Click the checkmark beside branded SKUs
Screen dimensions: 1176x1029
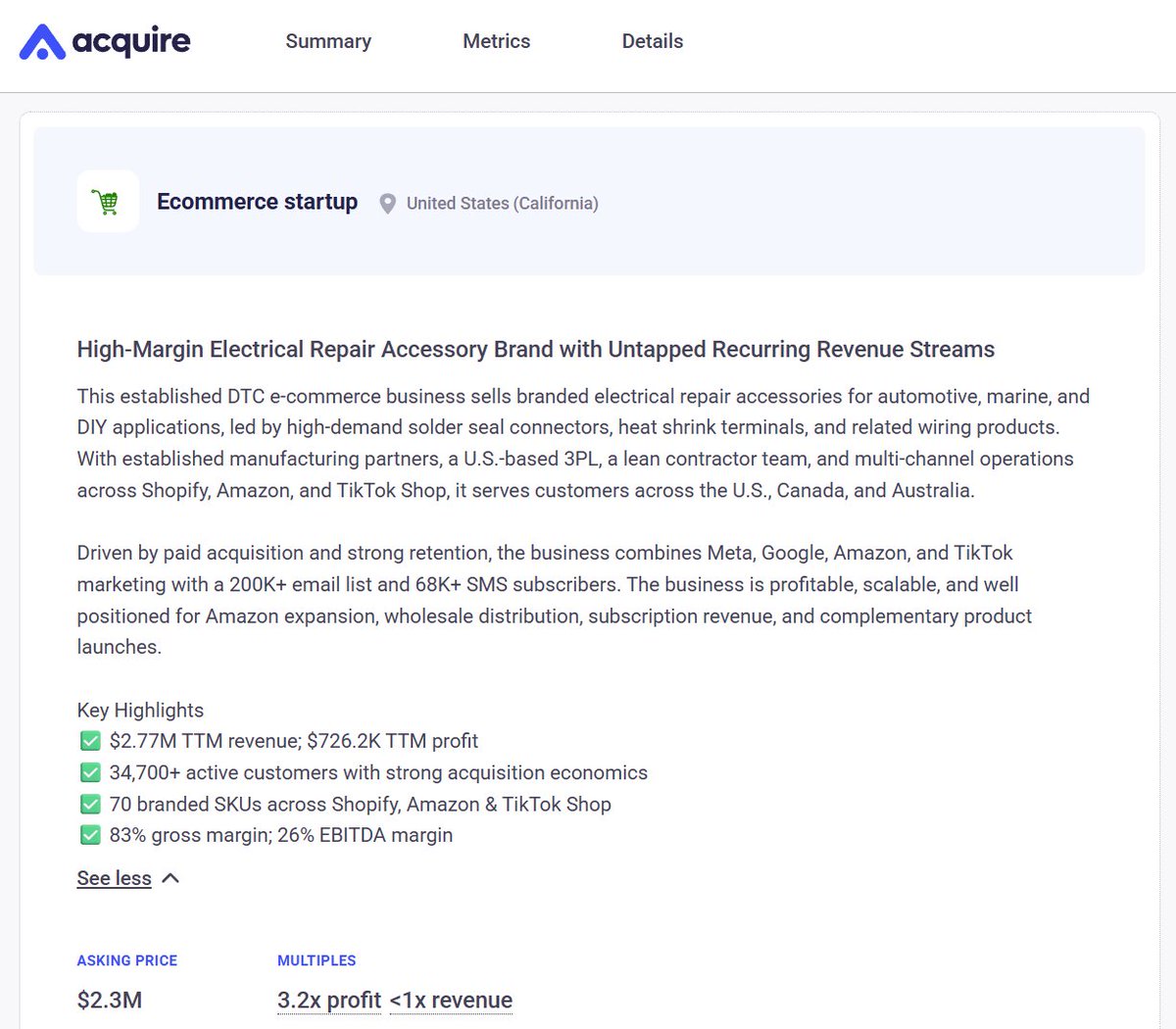90,804
